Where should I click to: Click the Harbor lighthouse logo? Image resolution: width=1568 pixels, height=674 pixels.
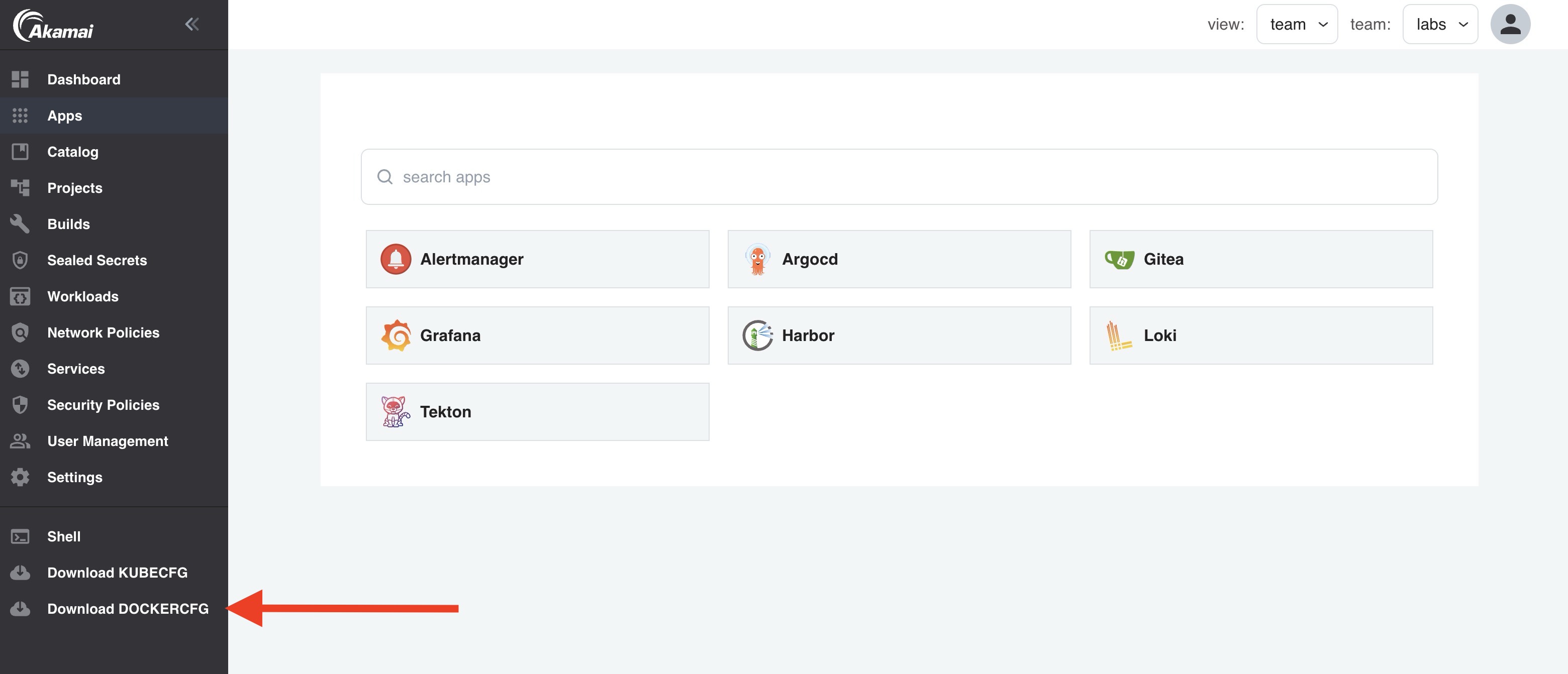click(758, 335)
